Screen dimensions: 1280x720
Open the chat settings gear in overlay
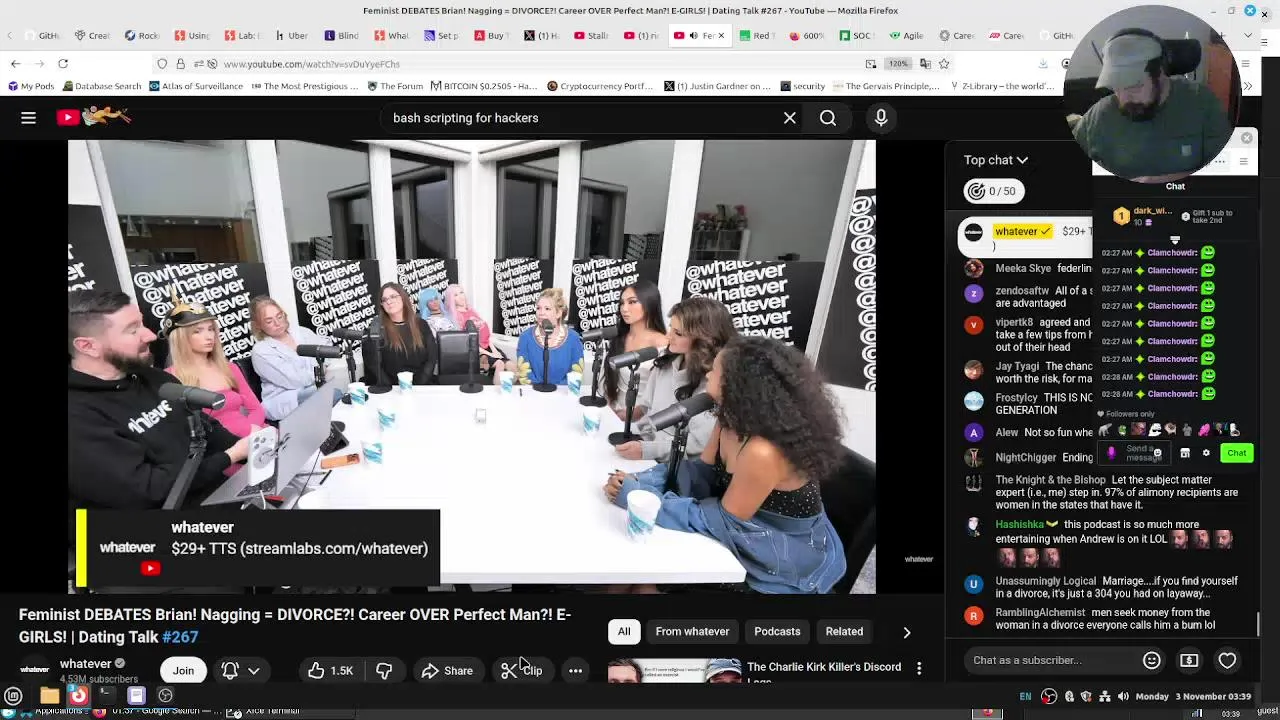click(x=1206, y=453)
